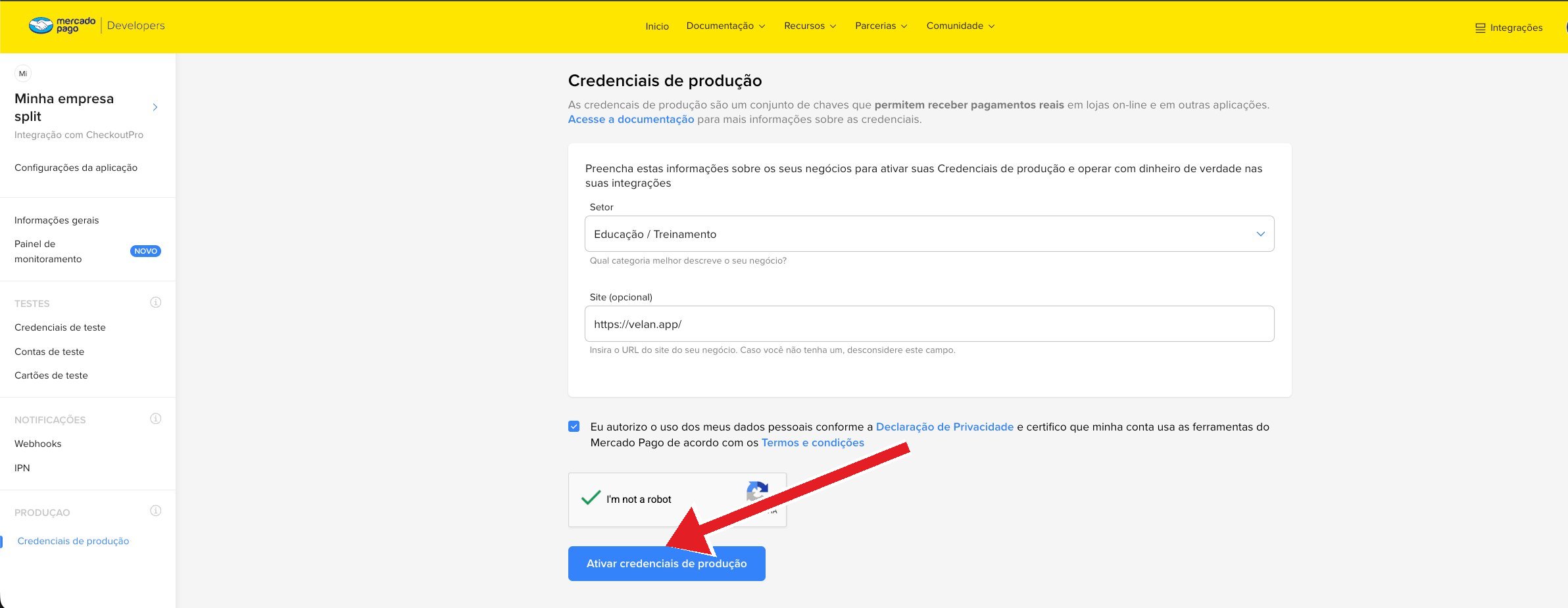This screenshot has height=608, width=1568.
Task: Click the Credenciais de produção page heading
Action: [x=665, y=81]
